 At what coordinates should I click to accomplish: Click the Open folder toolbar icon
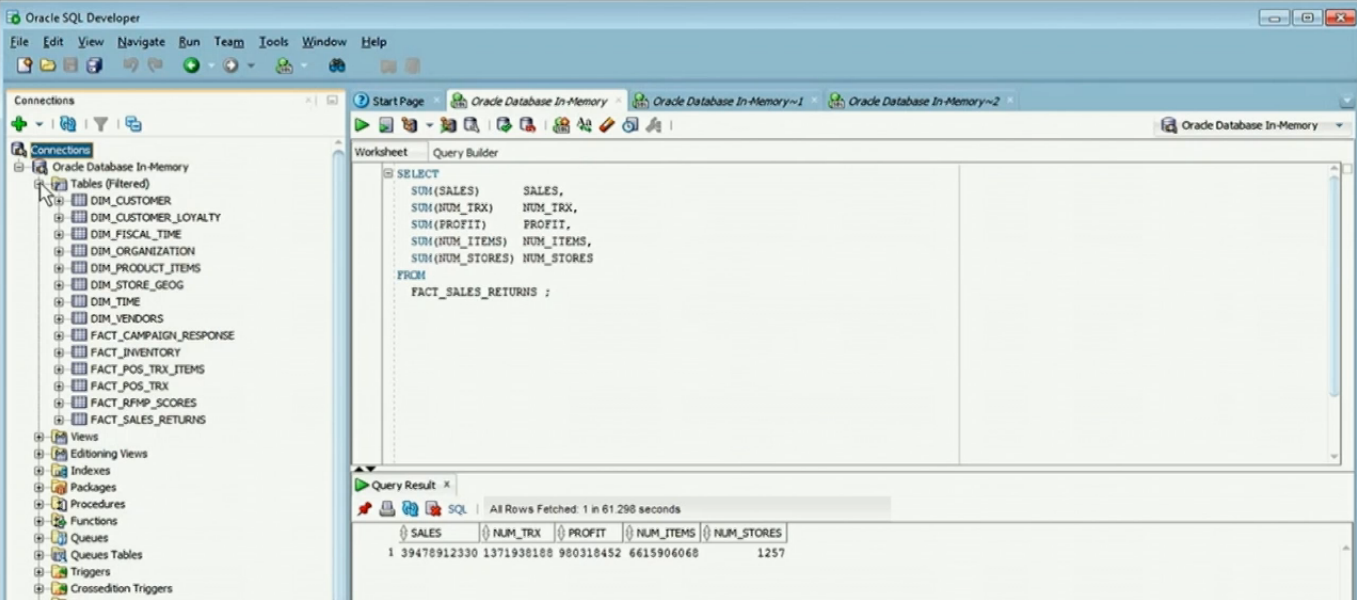click(47, 66)
